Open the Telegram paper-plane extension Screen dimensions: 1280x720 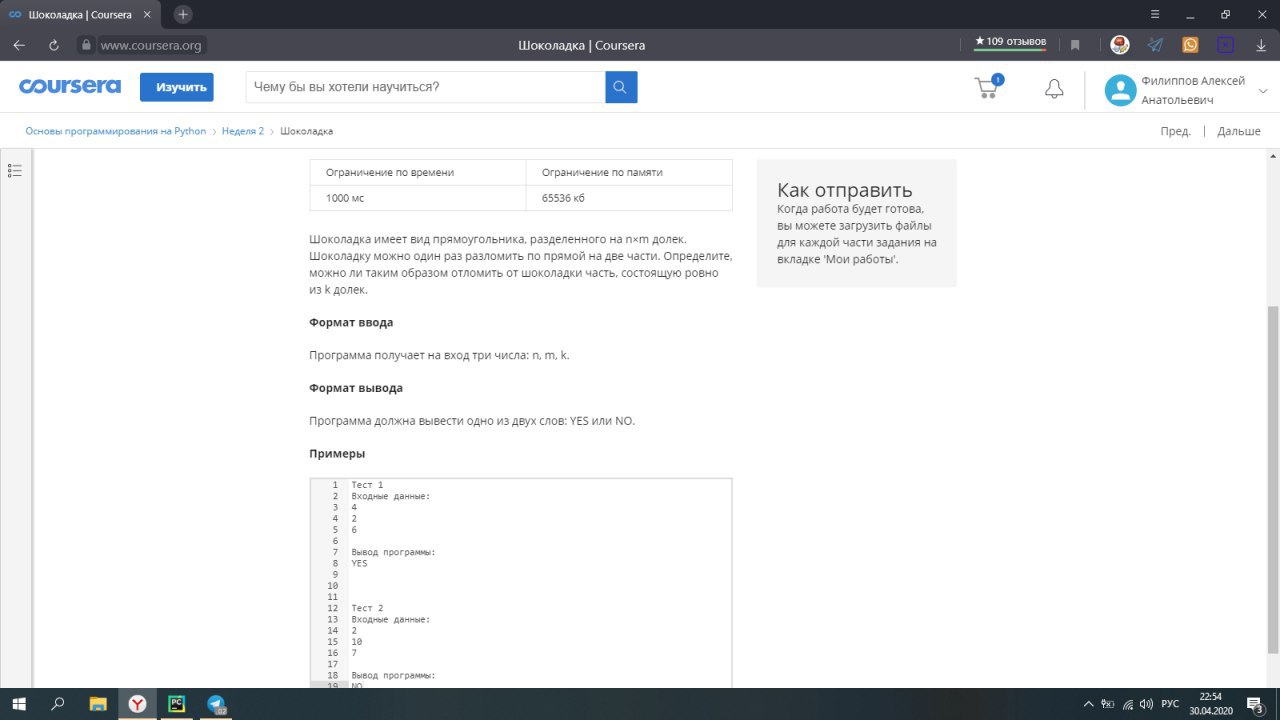coord(1155,45)
